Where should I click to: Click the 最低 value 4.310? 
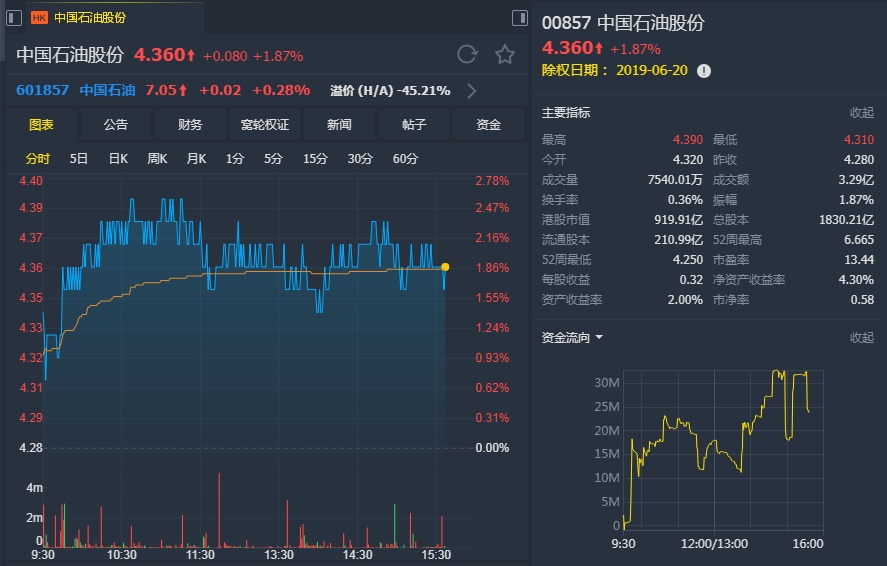859,140
